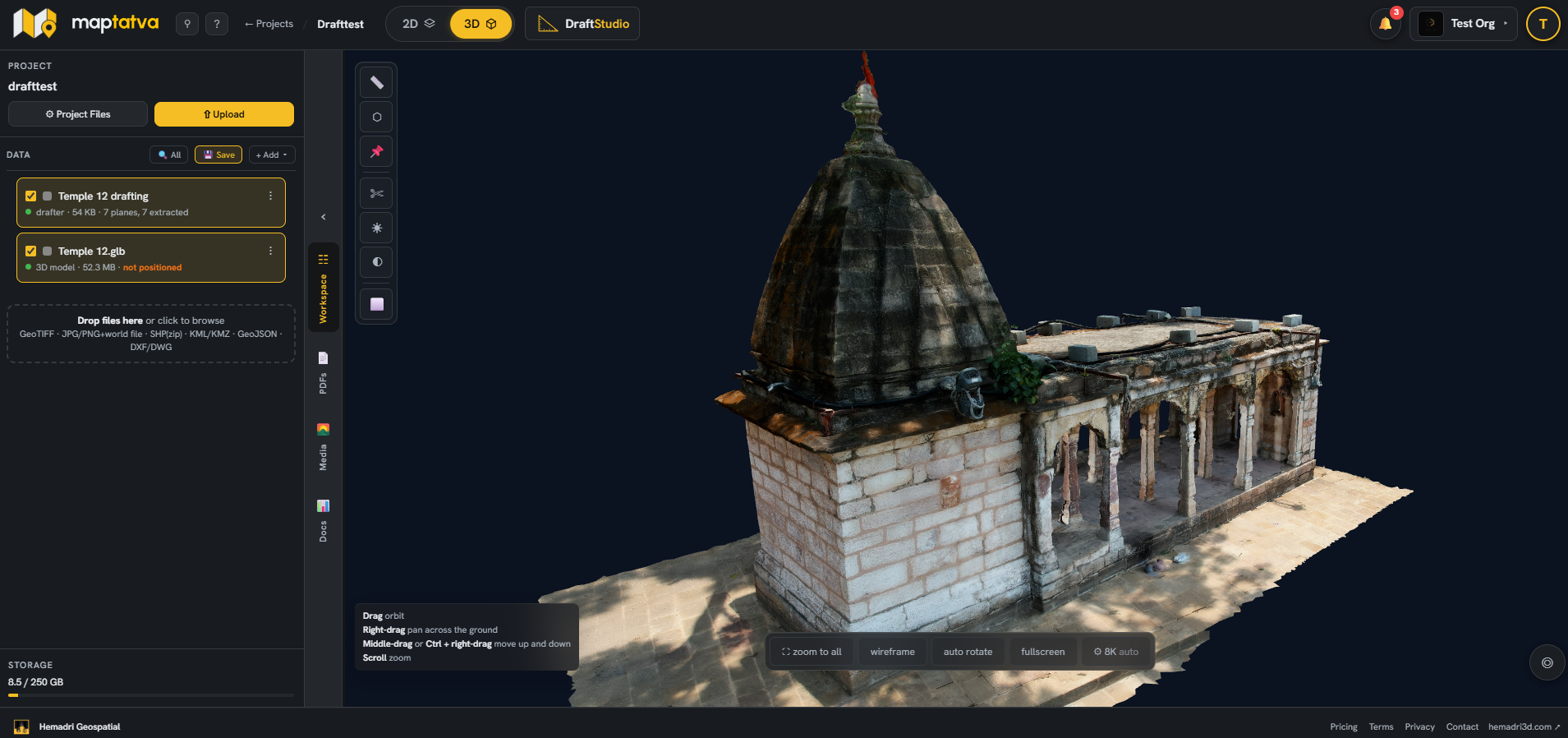Select the ruler measure tool

376,82
